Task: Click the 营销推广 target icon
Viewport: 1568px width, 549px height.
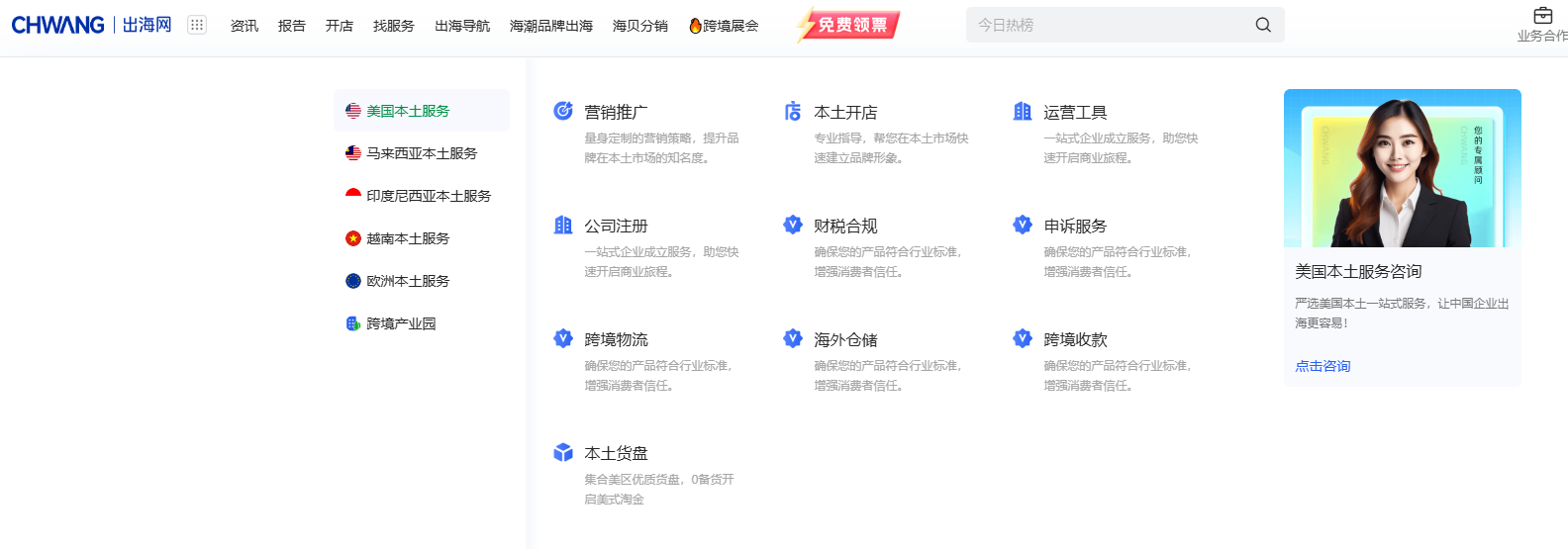Action: [x=563, y=111]
